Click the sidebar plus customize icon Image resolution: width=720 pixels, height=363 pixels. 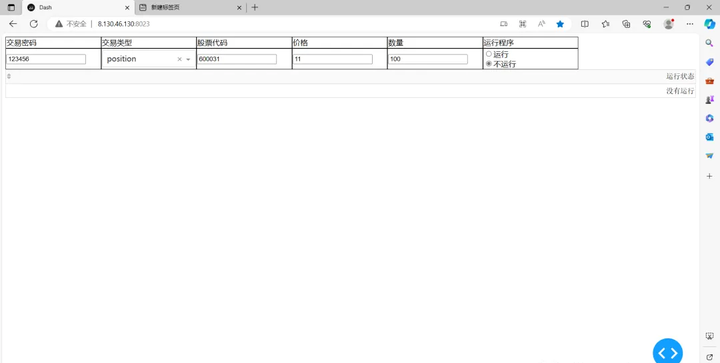pyautogui.click(x=709, y=176)
